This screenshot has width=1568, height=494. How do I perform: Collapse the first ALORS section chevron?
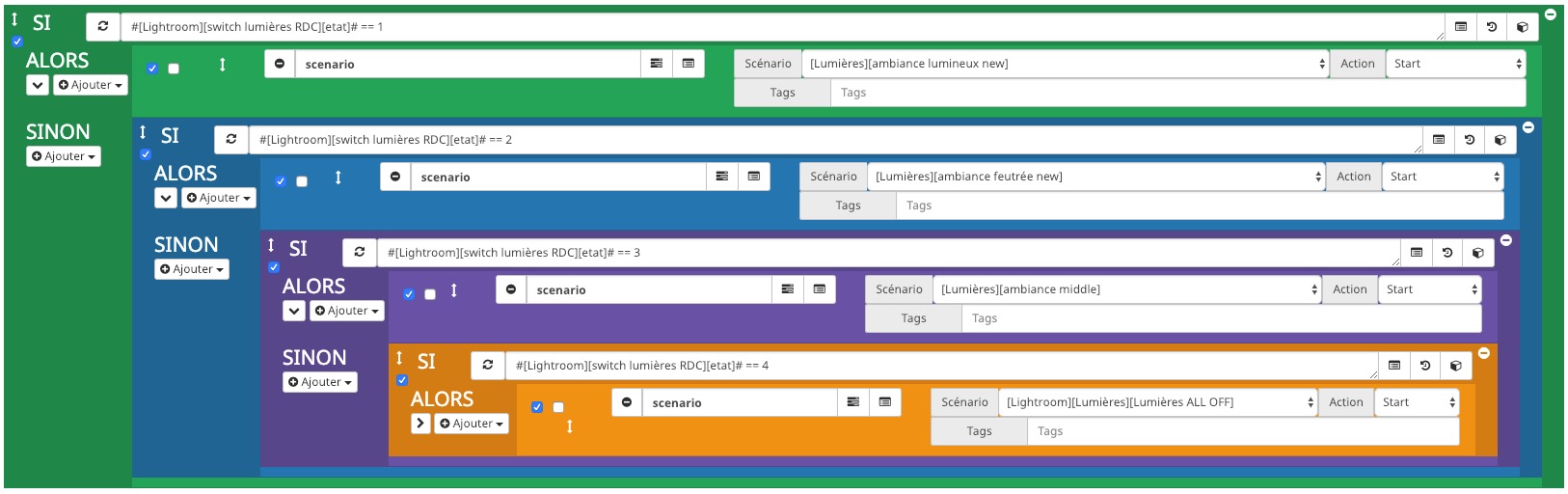(x=38, y=85)
